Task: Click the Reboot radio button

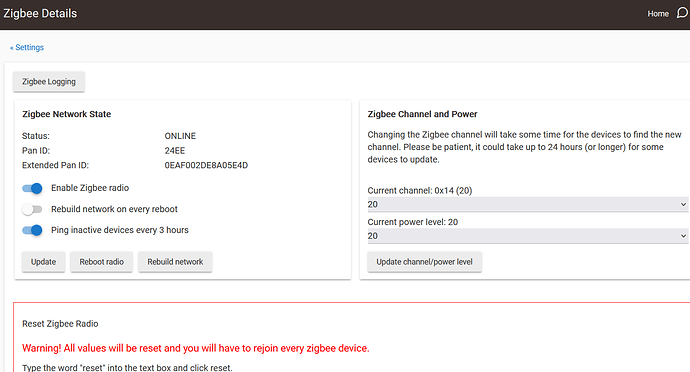Action: tap(102, 262)
